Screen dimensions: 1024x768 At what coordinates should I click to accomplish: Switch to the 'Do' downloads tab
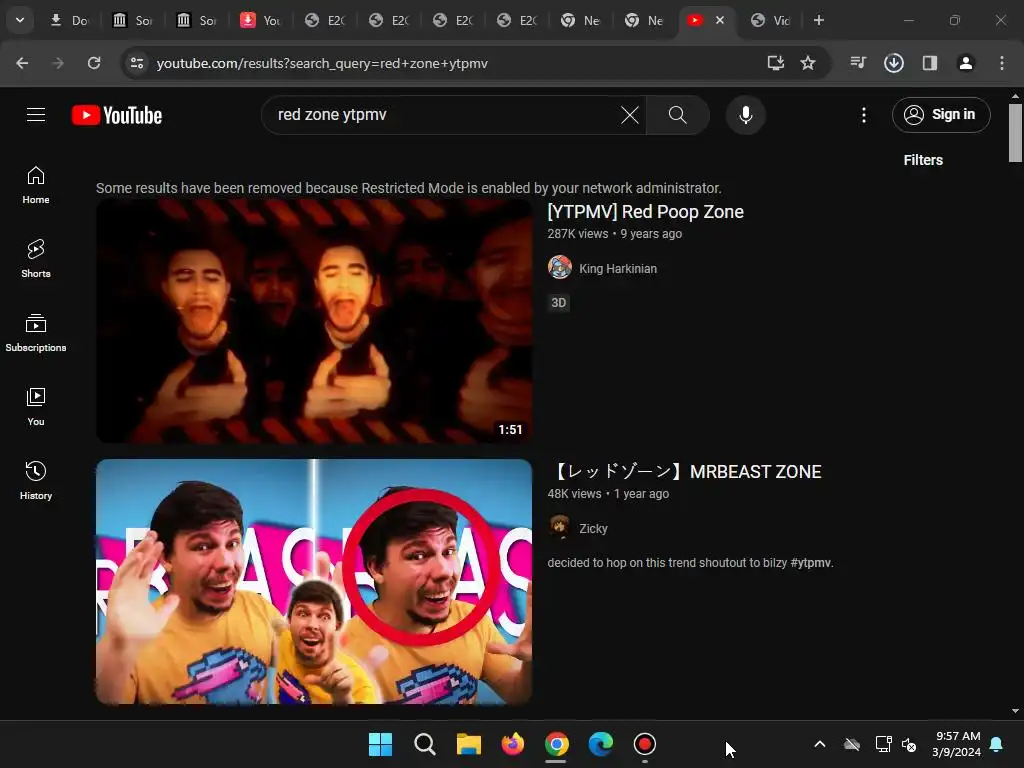tap(70, 20)
